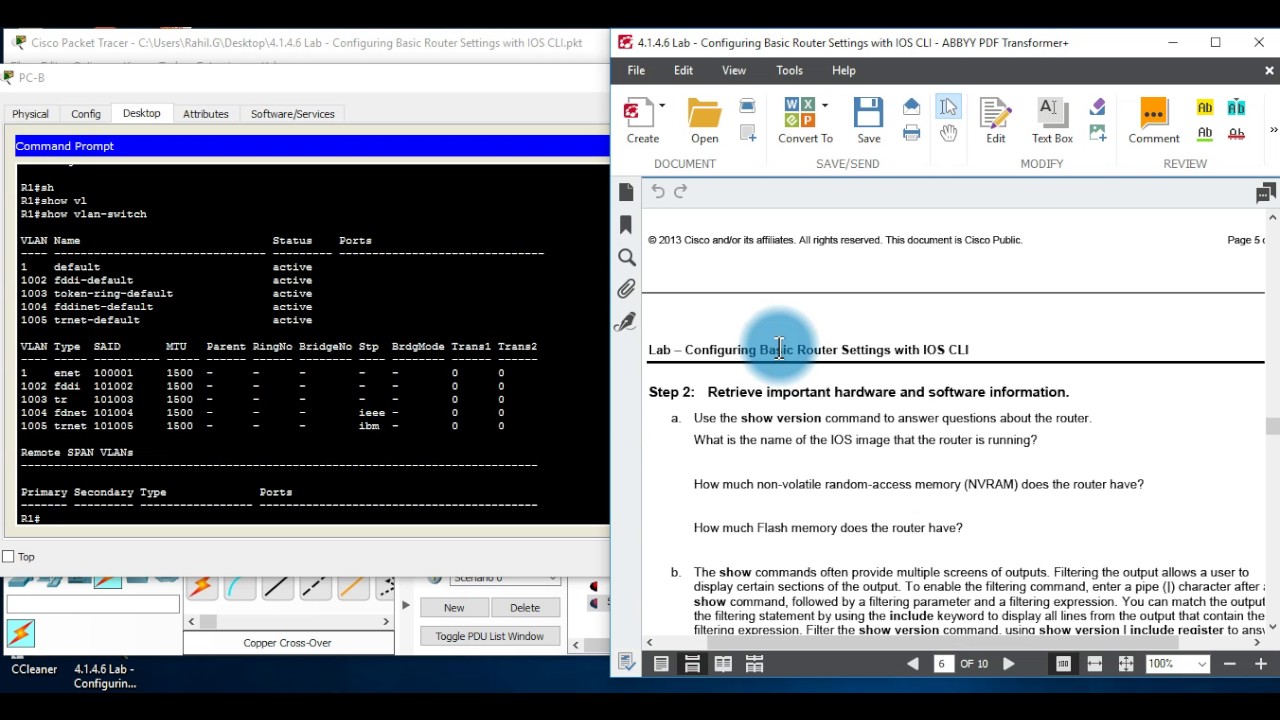Screen dimensions: 1280x720
Task: Click the PDF vertical scrollbar thumb
Action: click(x=1272, y=427)
